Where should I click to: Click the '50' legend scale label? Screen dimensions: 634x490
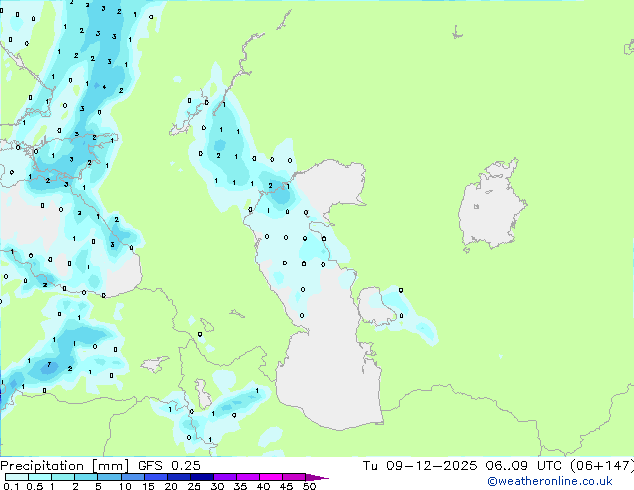pos(309,486)
